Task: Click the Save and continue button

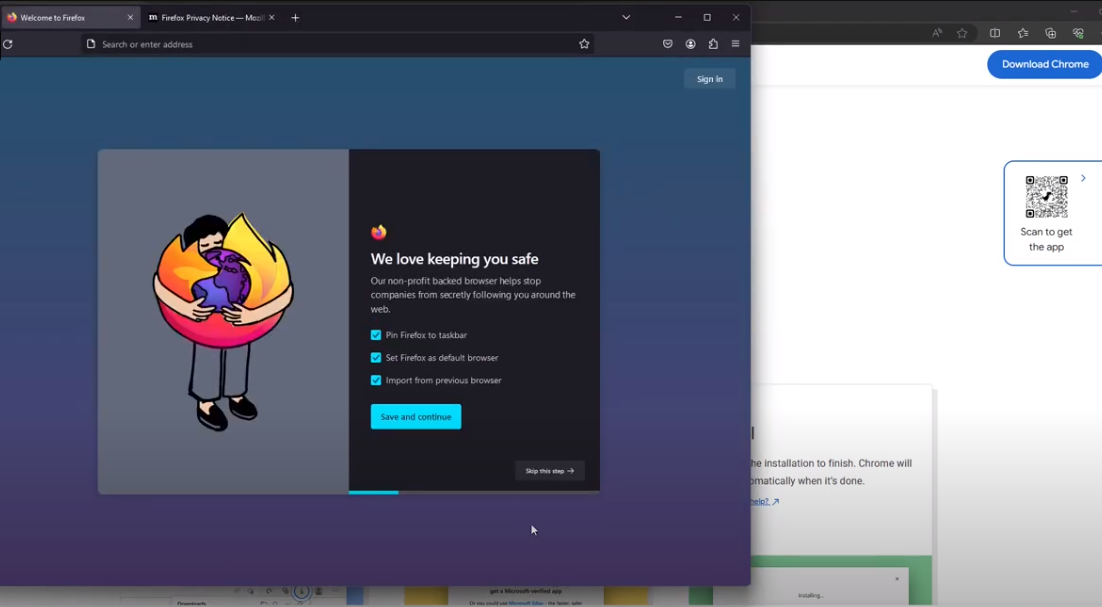Action: (x=416, y=417)
